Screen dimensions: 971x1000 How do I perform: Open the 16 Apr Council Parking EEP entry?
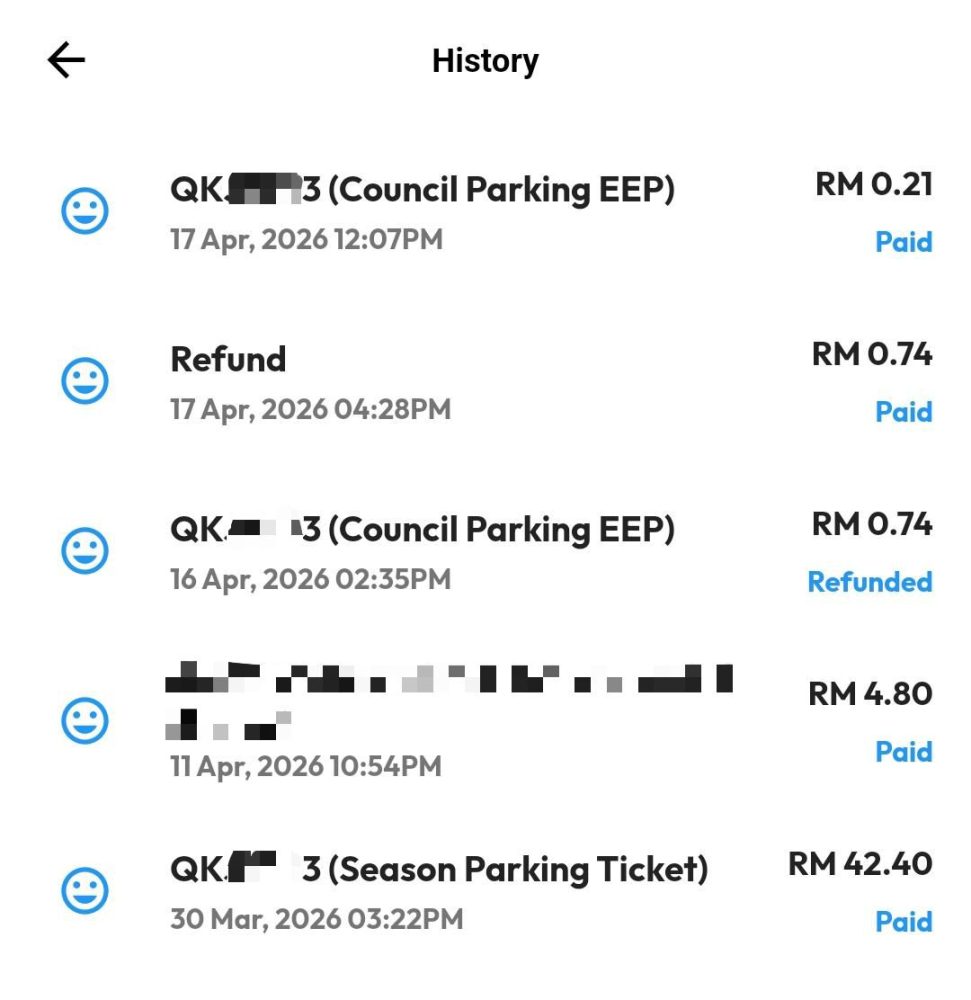click(x=422, y=529)
